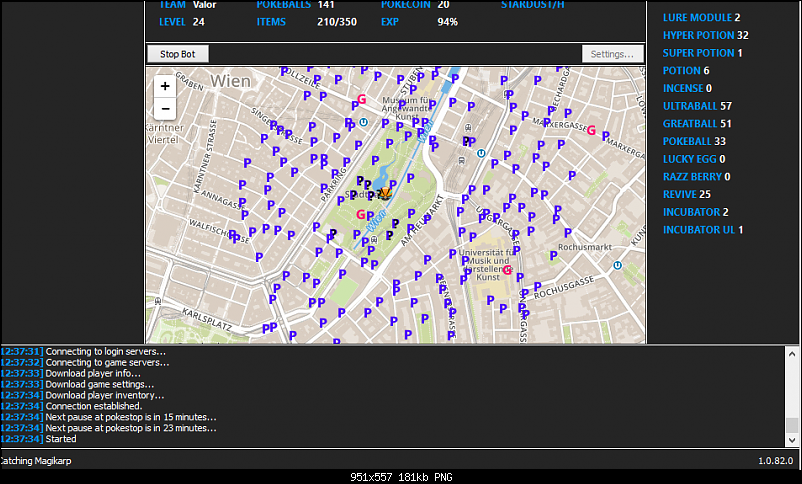The image size is (802, 484).
Task: Click the INCUBATOR UL 1 item entry
Action: pos(703,230)
